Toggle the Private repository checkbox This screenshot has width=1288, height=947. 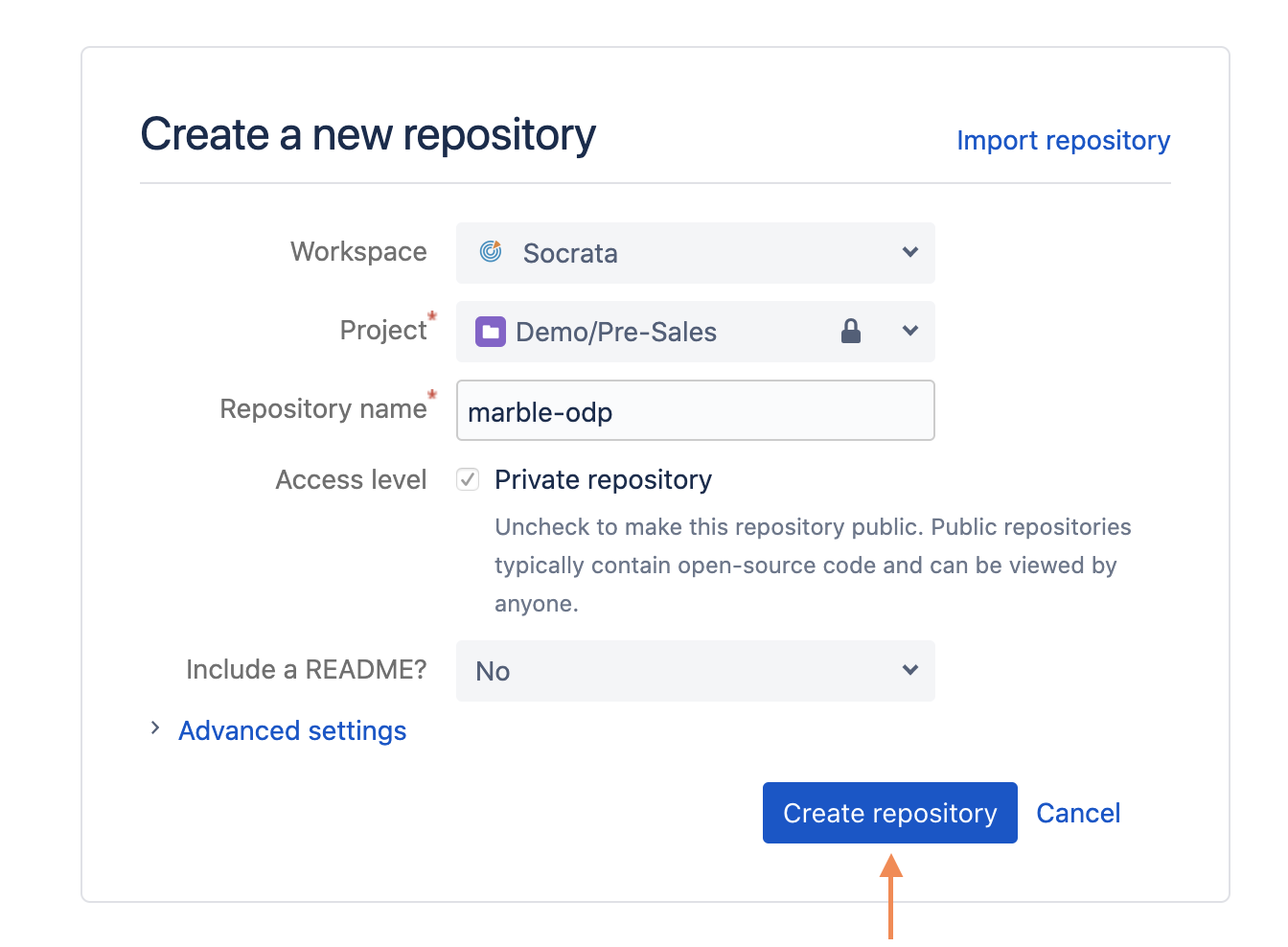pos(468,479)
